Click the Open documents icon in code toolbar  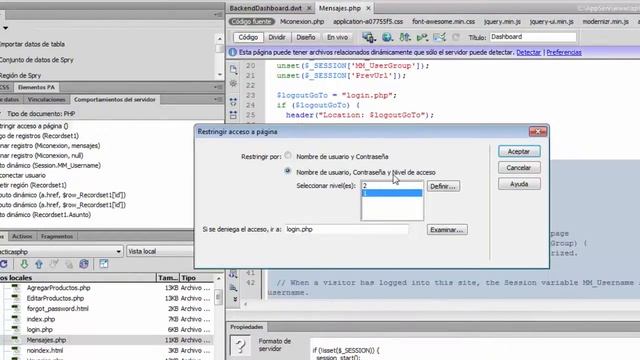click(233, 69)
